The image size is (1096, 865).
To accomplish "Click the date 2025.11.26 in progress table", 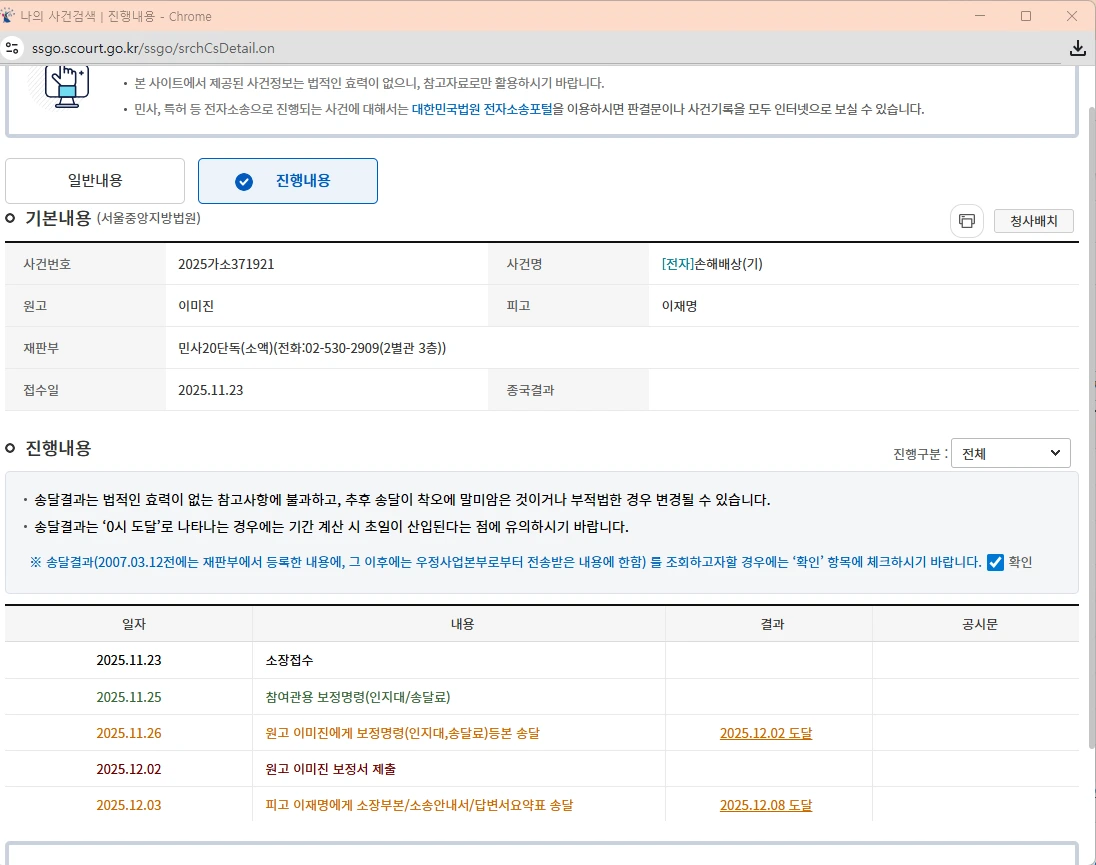I will pyautogui.click(x=129, y=733).
